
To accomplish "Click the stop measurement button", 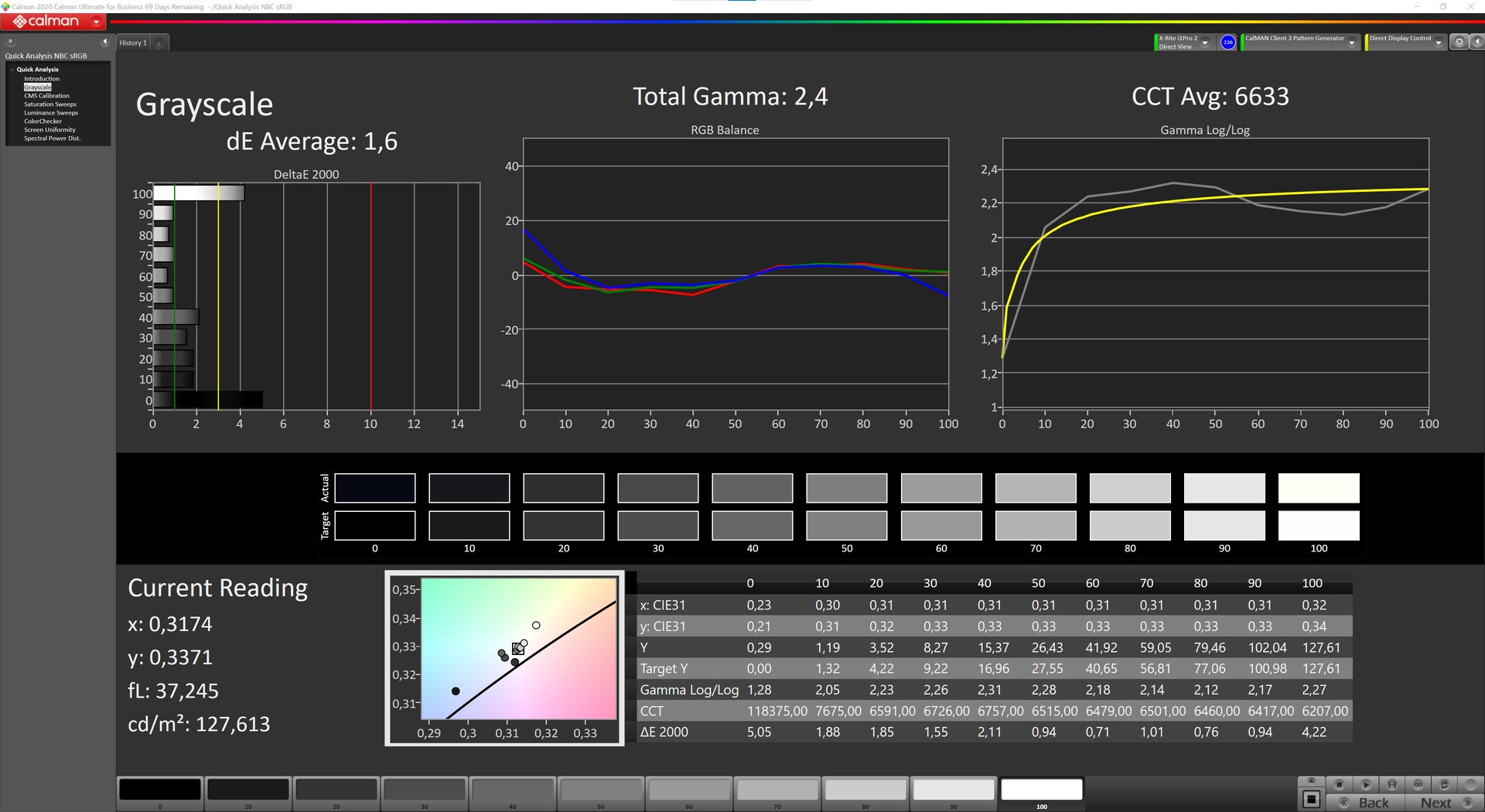I will click(1339, 784).
